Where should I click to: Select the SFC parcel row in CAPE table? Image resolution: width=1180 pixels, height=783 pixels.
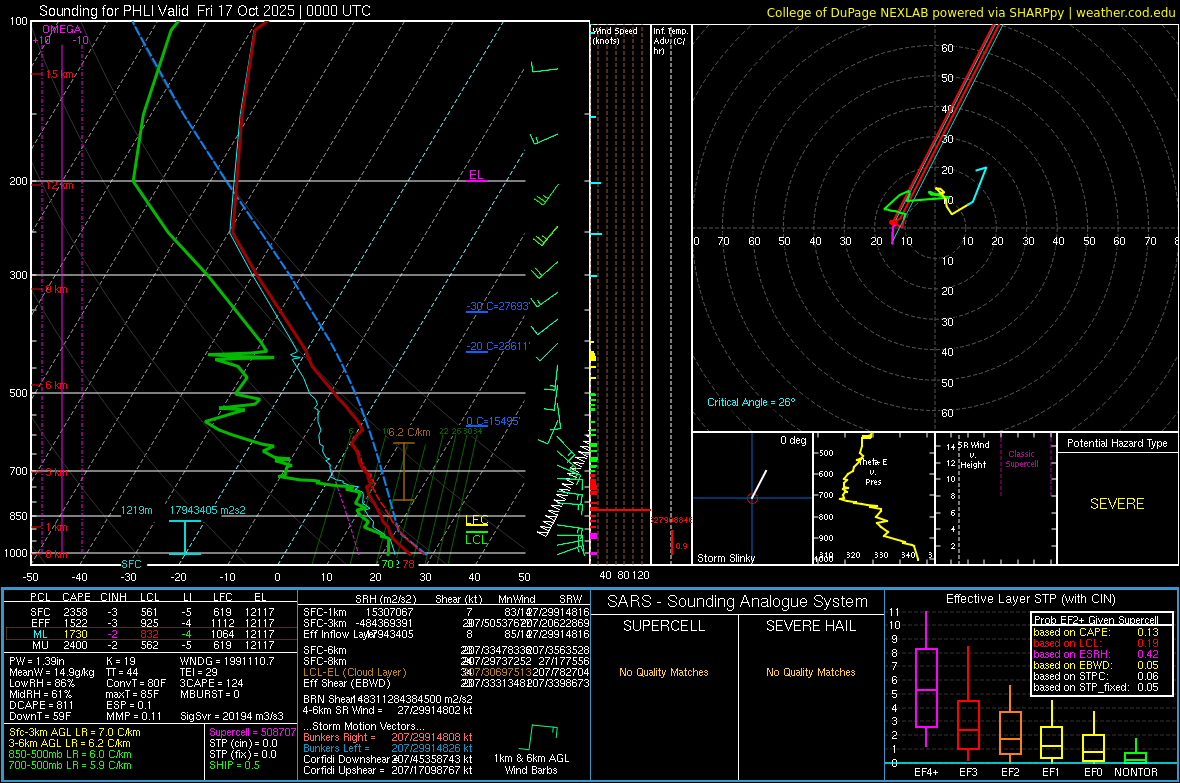pyautogui.click(x=152, y=612)
